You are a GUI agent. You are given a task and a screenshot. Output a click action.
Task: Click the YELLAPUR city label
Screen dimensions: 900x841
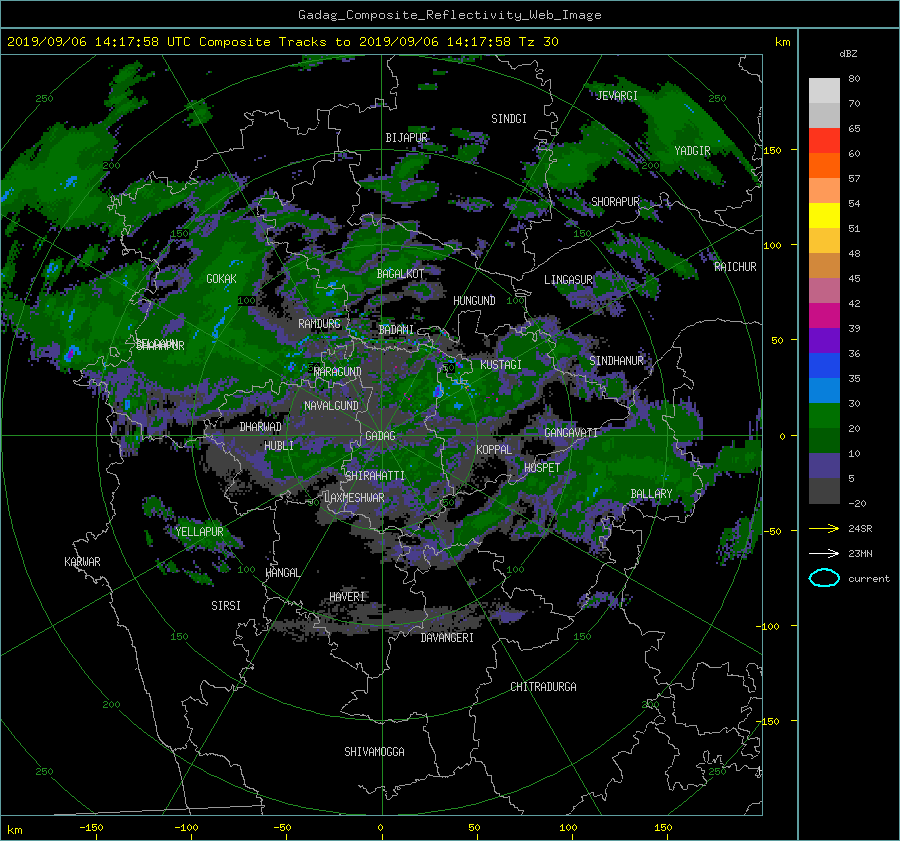[199, 532]
